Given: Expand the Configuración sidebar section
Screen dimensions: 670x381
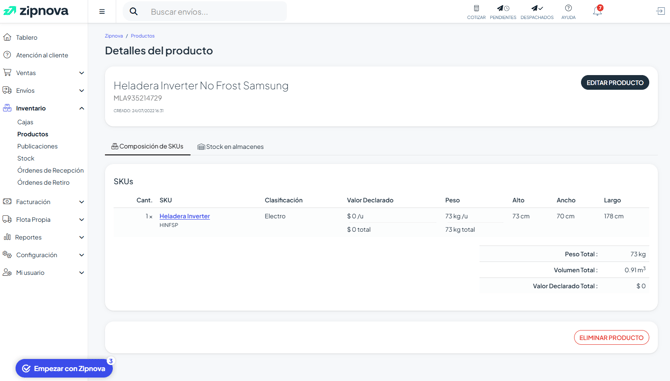Looking at the screenshot, I should [x=44, y=255].
